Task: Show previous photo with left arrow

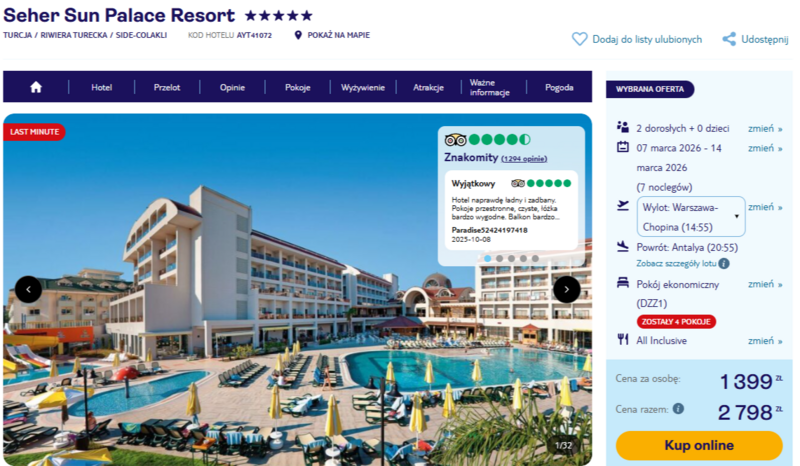Action: click(29, 289)
